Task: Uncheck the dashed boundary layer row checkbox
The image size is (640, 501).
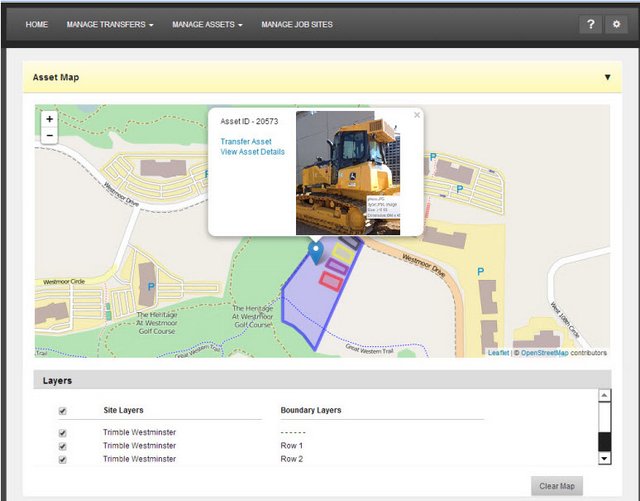Action: (62, 433)
